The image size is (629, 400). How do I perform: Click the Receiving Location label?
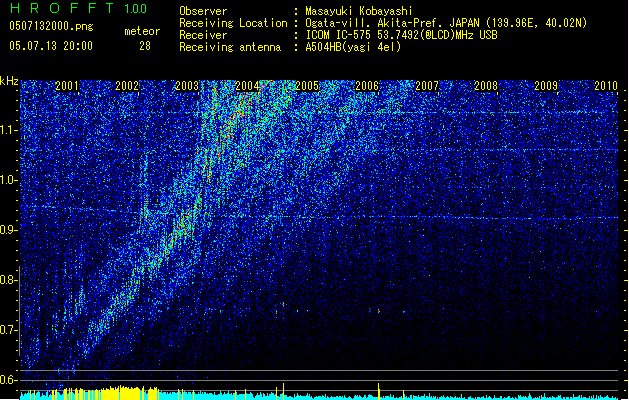click(x=233, y=23)
